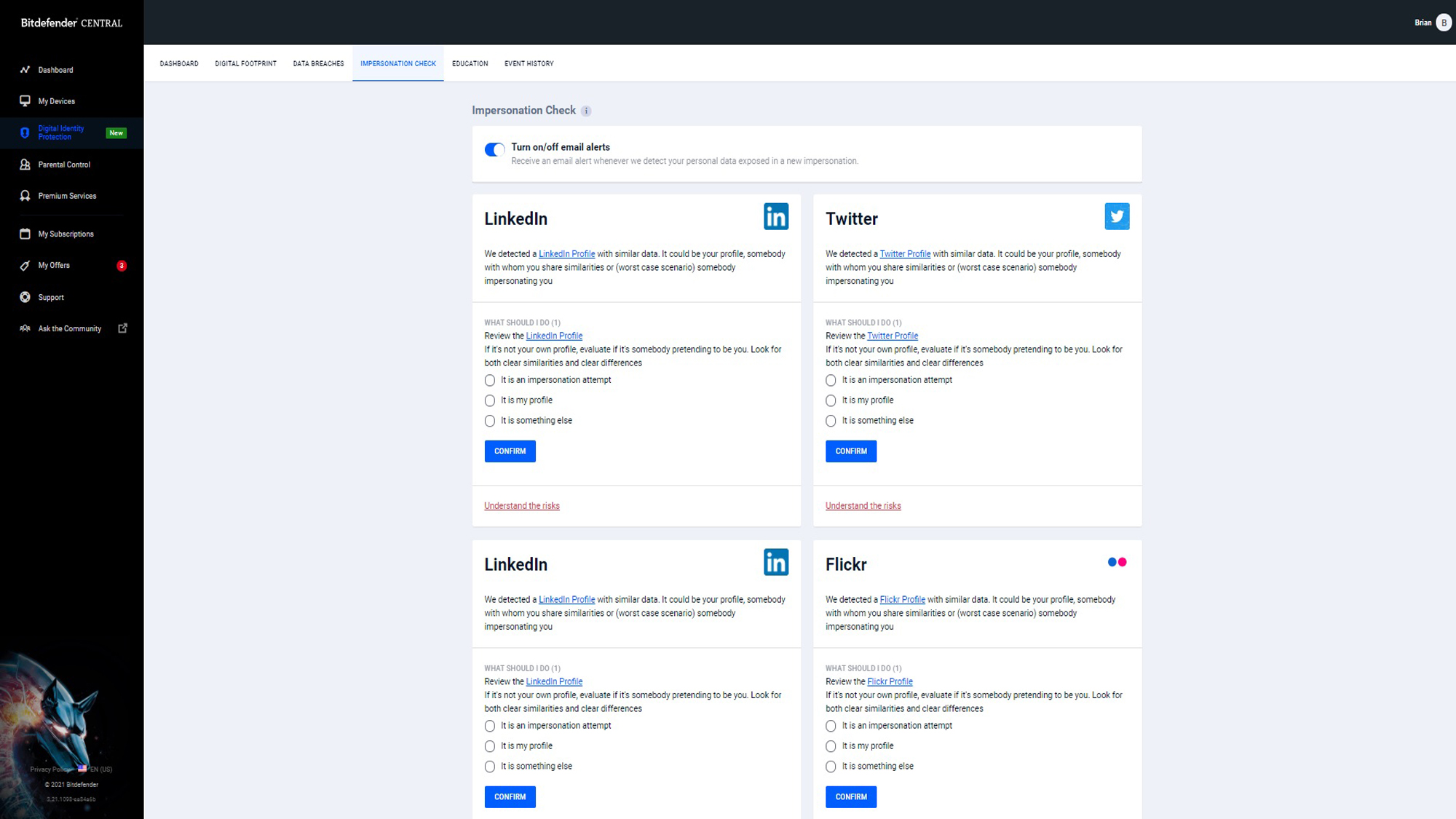Open 'Understand the risks' in Twitter card

pos(863,506)
